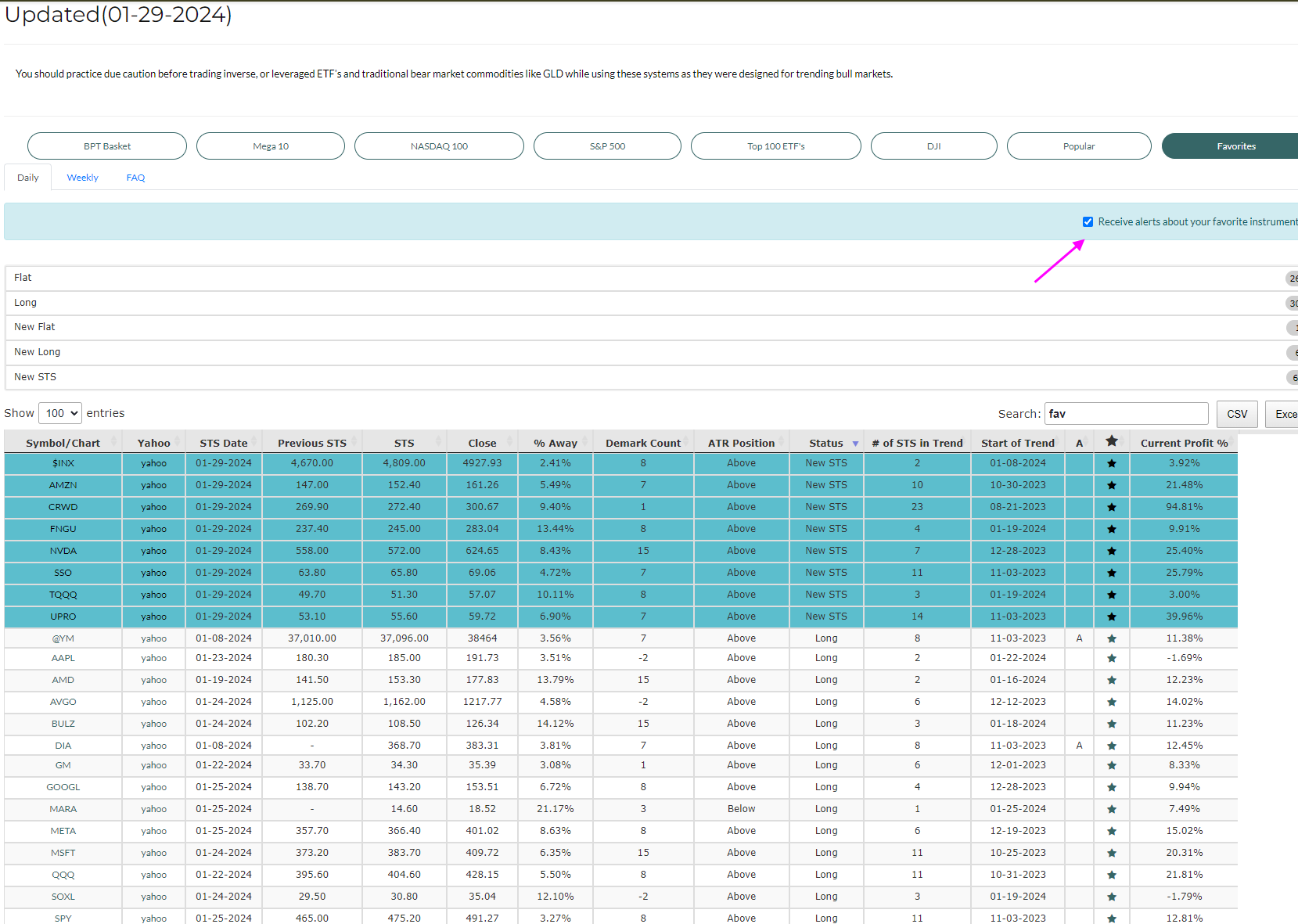
Task: Open the Show entries dropdown
Action: click(x=60, y=413)
